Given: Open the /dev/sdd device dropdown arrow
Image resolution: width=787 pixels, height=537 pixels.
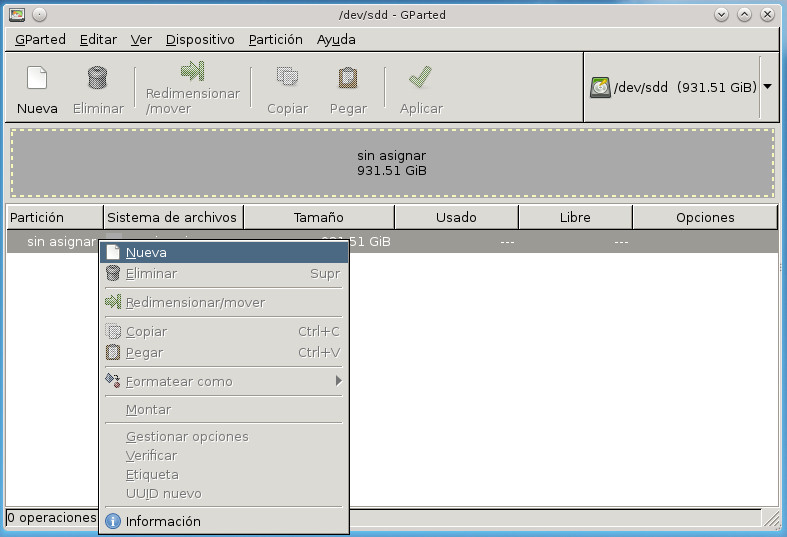Looking at the screenshot, I should (x=767, y=87).
